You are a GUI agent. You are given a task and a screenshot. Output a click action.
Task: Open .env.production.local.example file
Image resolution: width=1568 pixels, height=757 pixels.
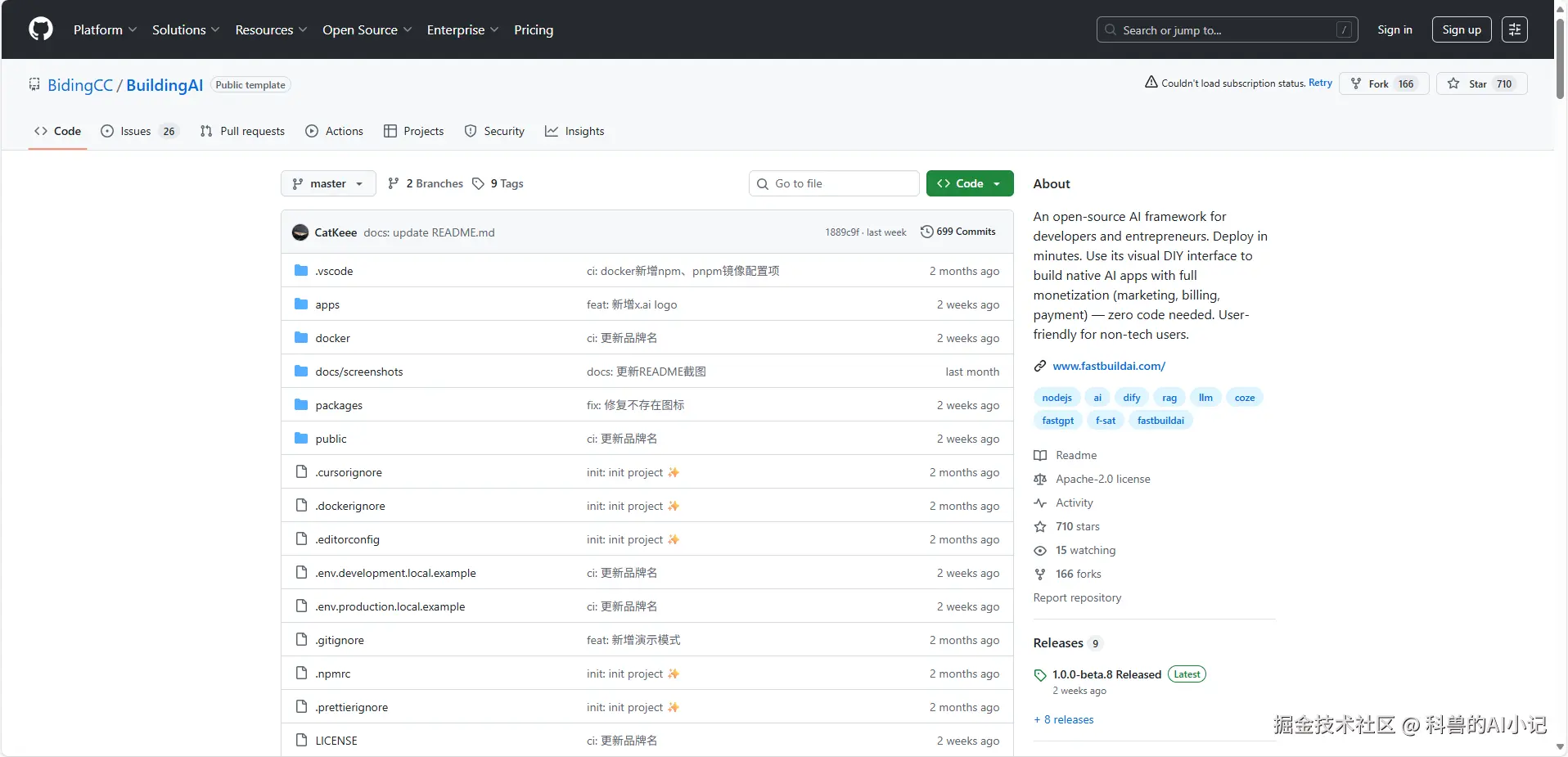tap(390, 606)
